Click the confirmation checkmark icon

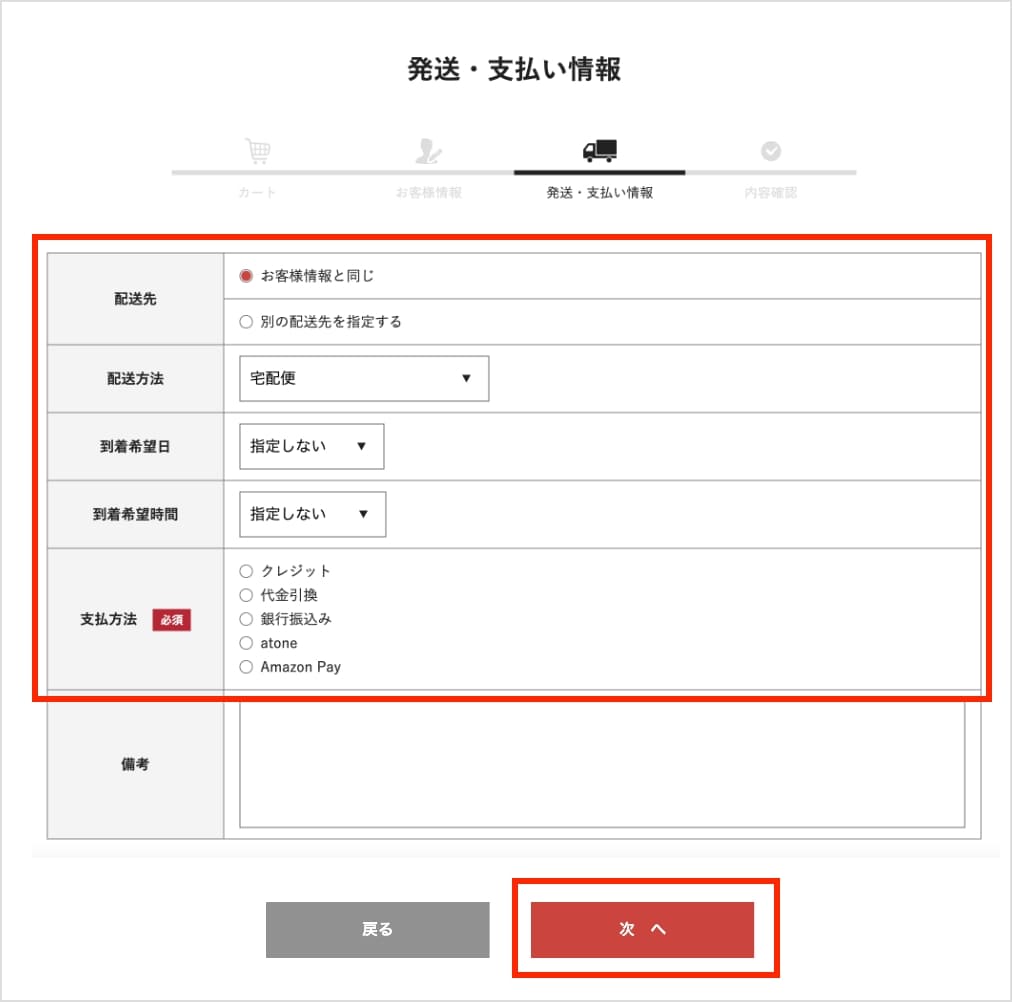[770, 150]
